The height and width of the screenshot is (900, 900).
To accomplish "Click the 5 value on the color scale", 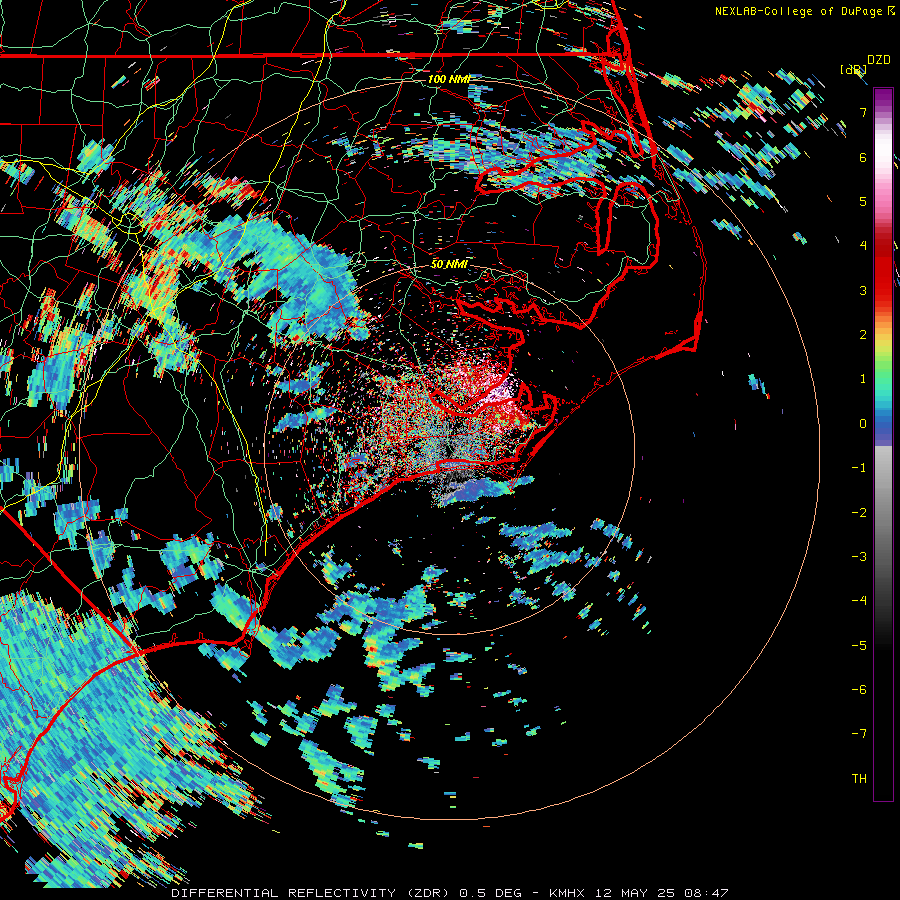I will click(x=863, y=201).
